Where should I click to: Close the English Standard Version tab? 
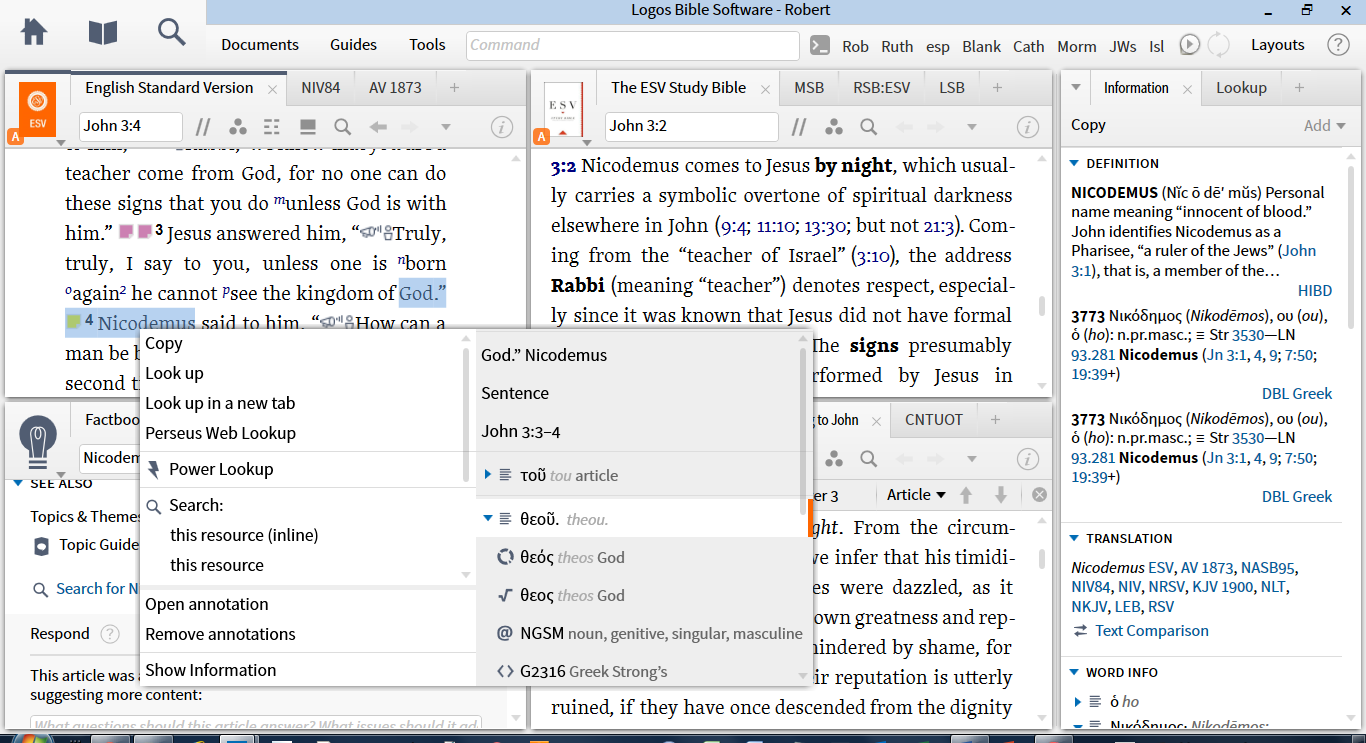point(272,89)
